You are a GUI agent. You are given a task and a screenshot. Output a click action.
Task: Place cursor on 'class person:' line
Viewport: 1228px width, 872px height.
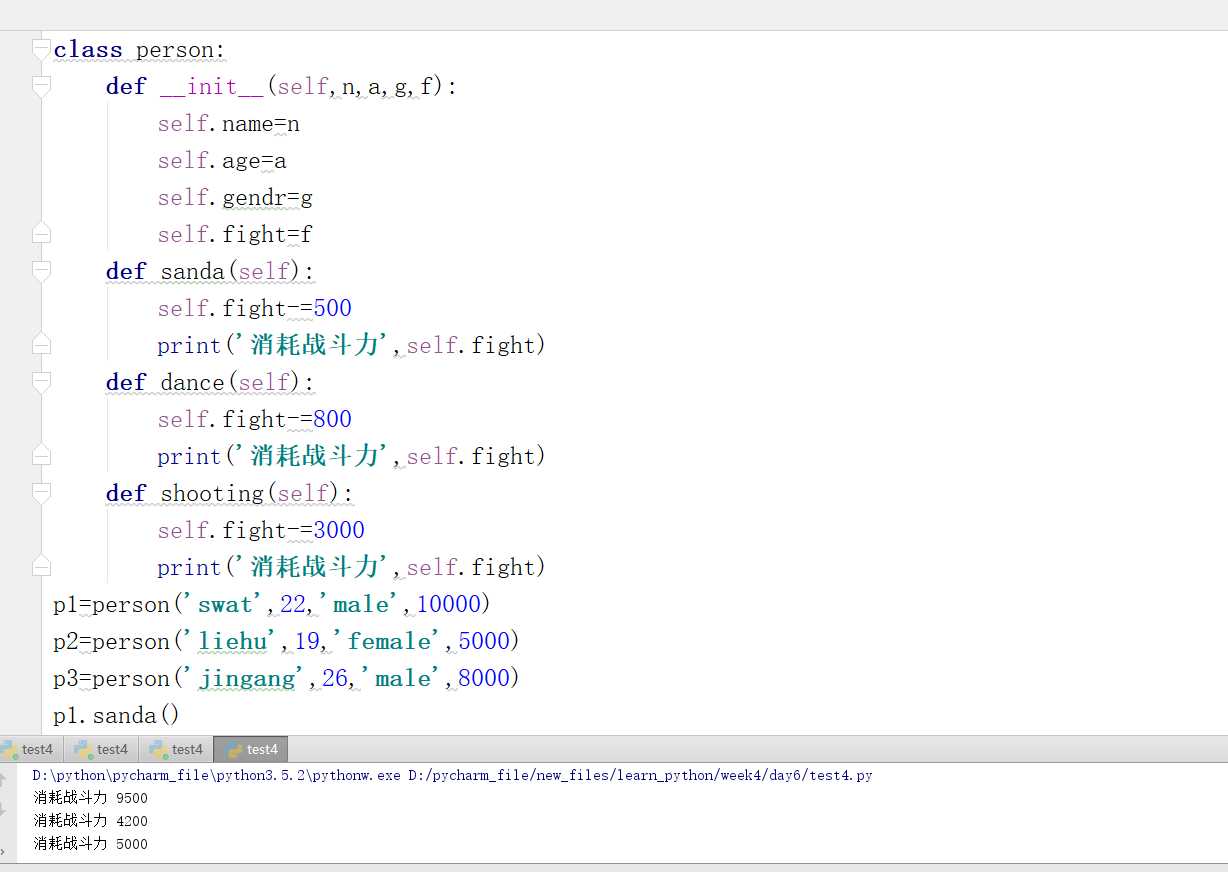140,50
